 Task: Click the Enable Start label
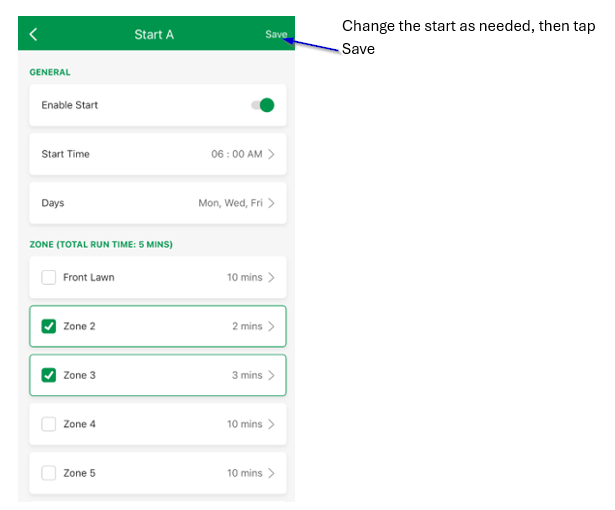click(x=70, y=105)
